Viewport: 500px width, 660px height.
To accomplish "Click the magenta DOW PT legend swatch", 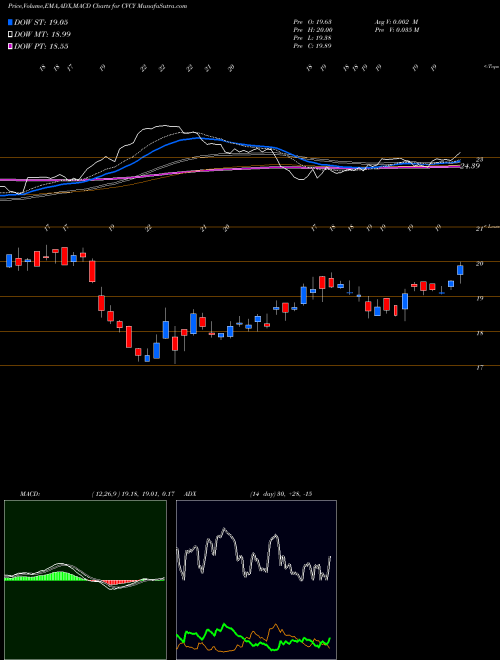I will point(11,46).
